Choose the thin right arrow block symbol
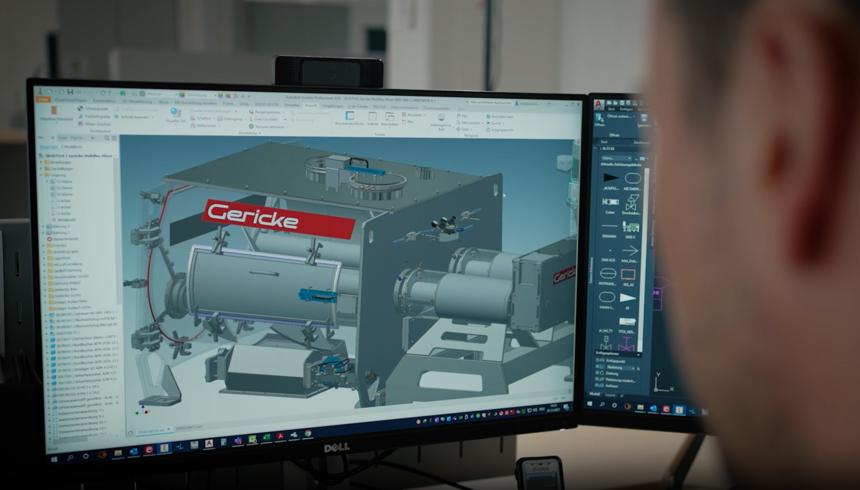This screenshot has width=860, height=490. pyautogui.click(x=630, y=250)
